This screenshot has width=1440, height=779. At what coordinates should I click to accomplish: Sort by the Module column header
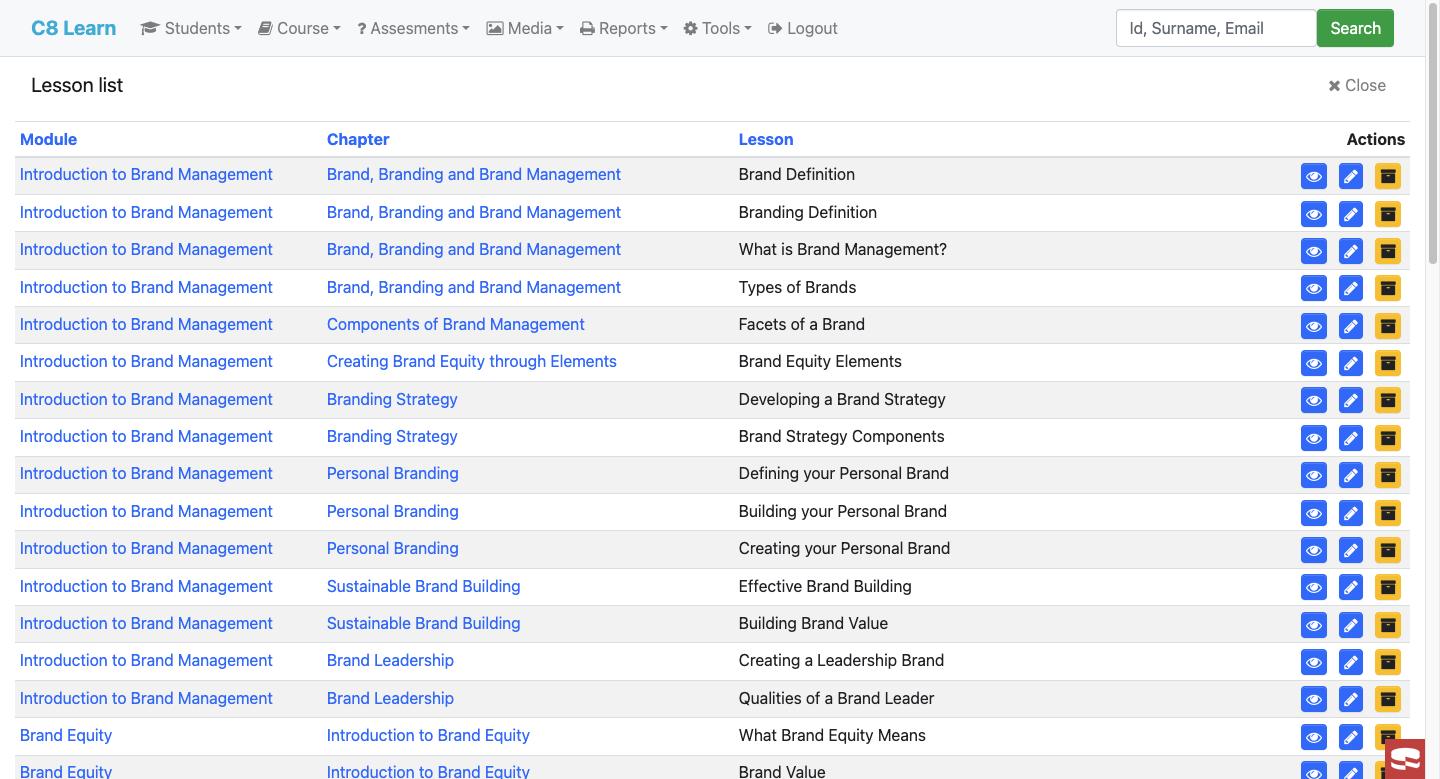(x=48, y=139)
